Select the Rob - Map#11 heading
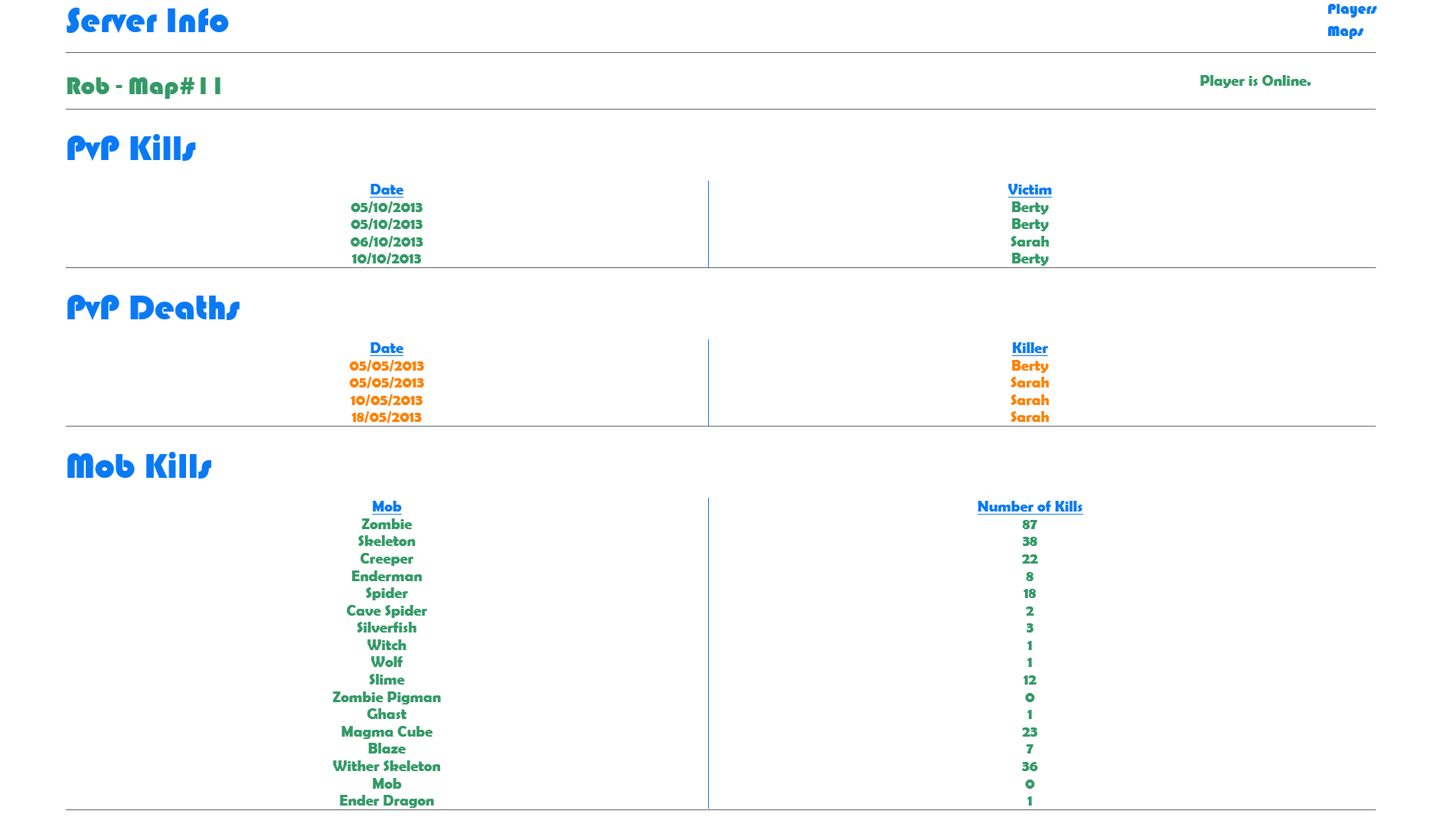Image resolution: width=1456 pixels, height=827 pixels. pos(144,86)
